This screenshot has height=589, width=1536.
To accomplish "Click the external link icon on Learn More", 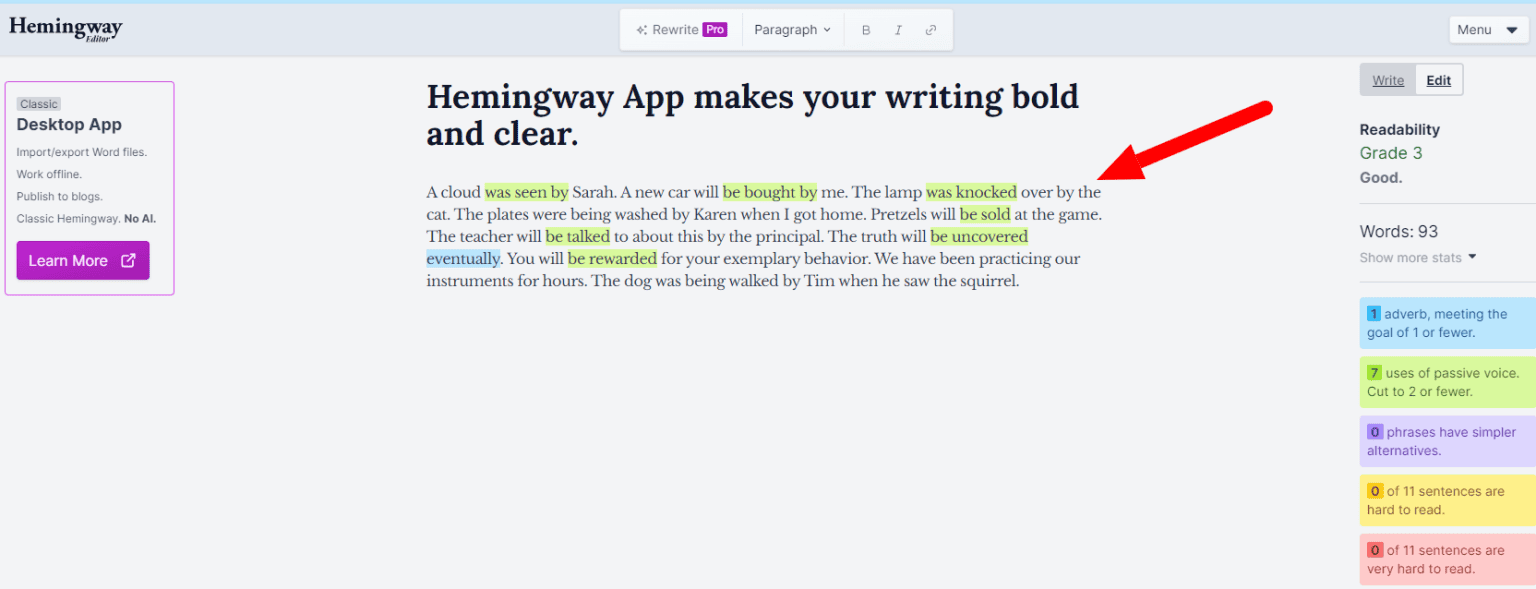I will [127, 260].
